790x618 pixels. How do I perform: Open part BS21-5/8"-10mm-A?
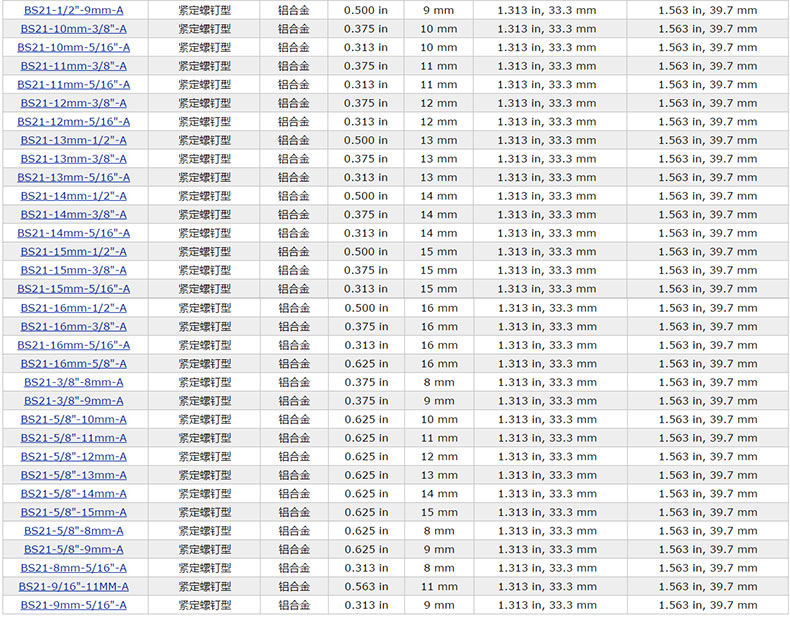pyautogui.click(x=74, y=420)
